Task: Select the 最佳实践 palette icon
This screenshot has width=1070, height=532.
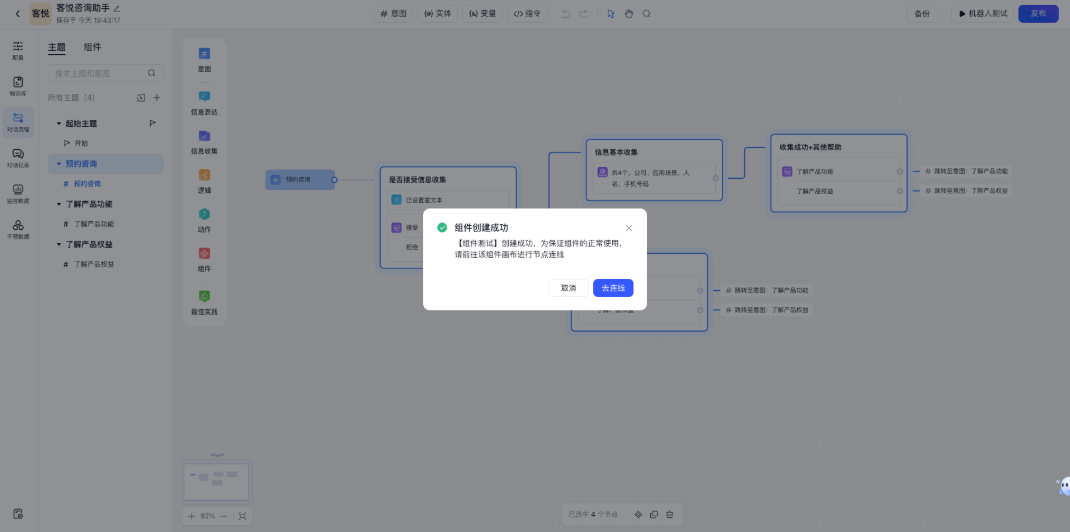Action: (x=204, y=296)
